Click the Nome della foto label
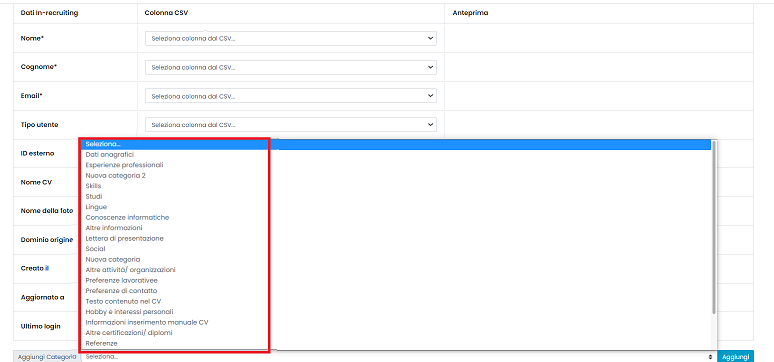The width and height of the screenshot is (774, 362). click(x=47, y=210)
